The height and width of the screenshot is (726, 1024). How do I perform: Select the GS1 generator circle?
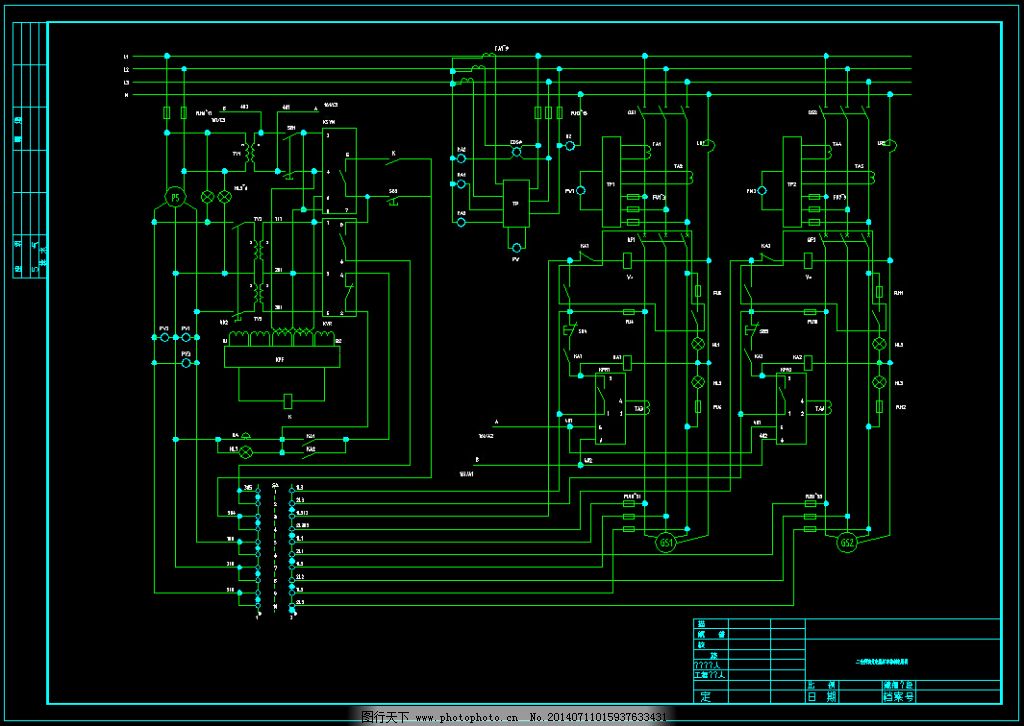click(665, 543)
